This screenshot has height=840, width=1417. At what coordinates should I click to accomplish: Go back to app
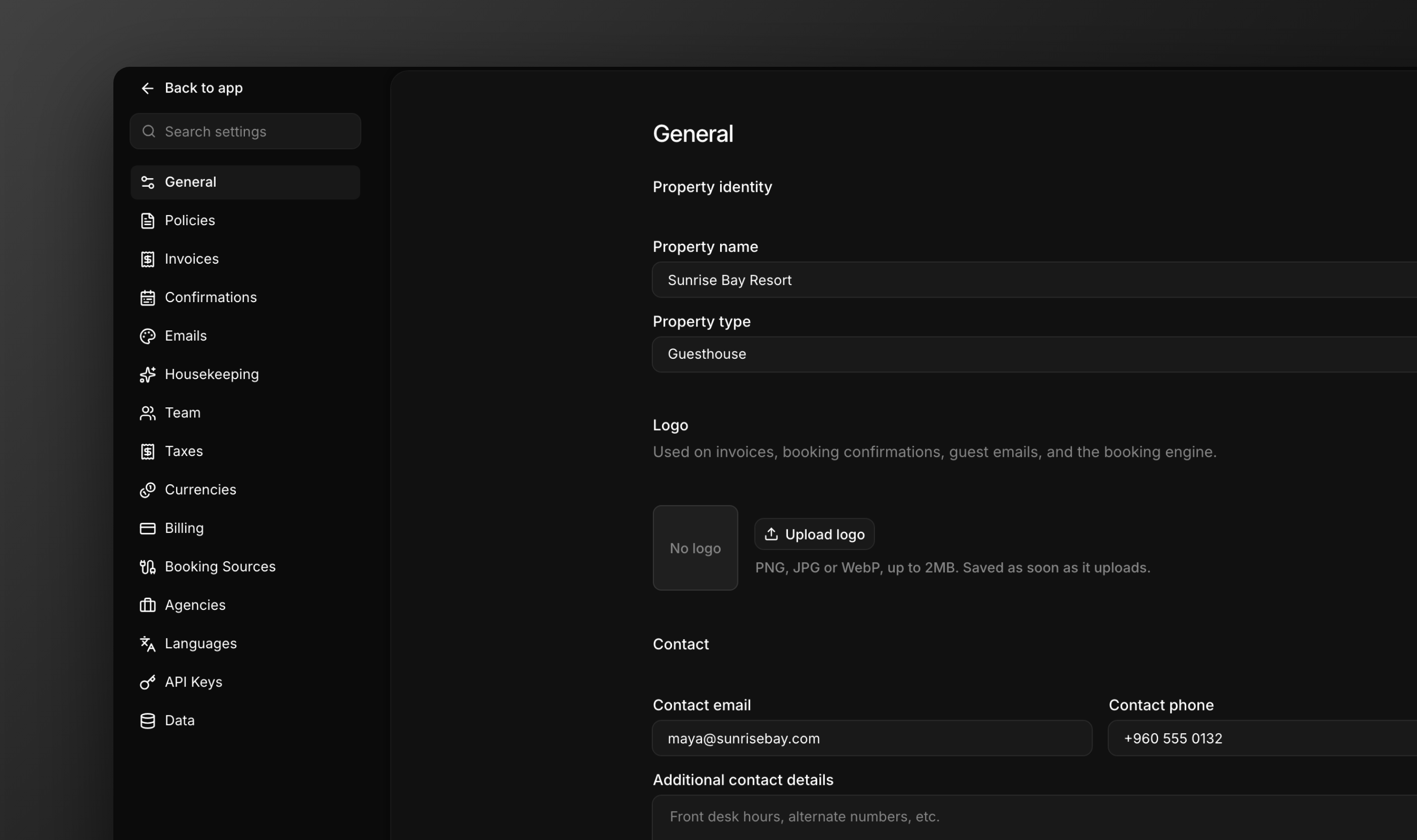click(x=191, y=89)
